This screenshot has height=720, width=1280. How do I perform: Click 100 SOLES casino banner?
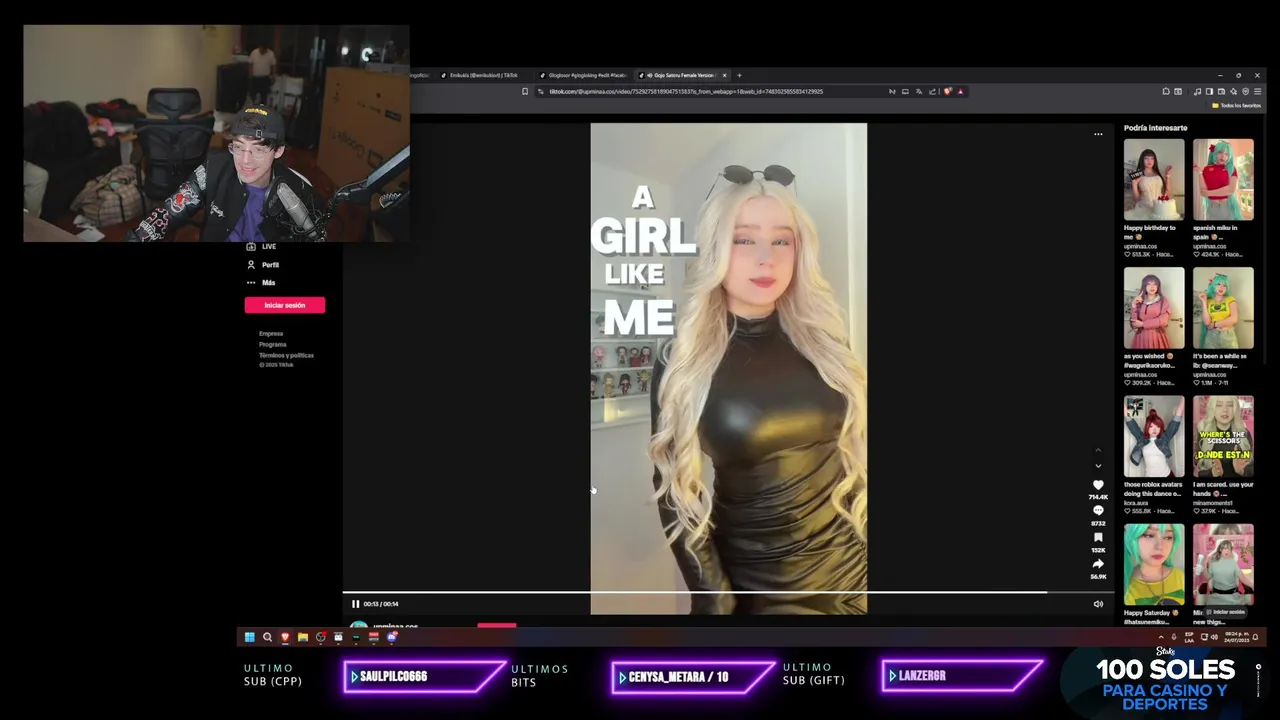1166,681
